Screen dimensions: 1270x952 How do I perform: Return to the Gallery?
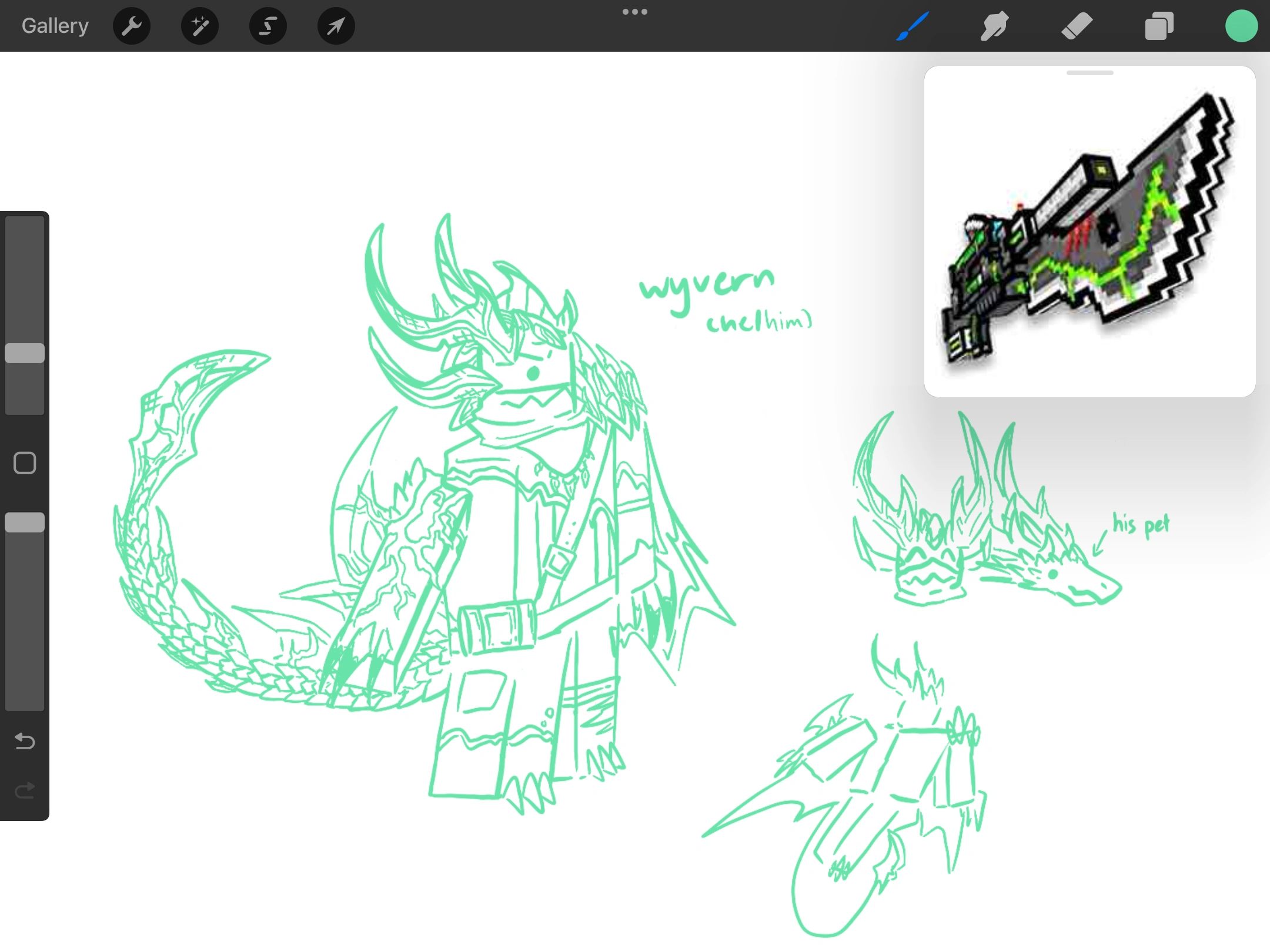(x=54, y=25)
